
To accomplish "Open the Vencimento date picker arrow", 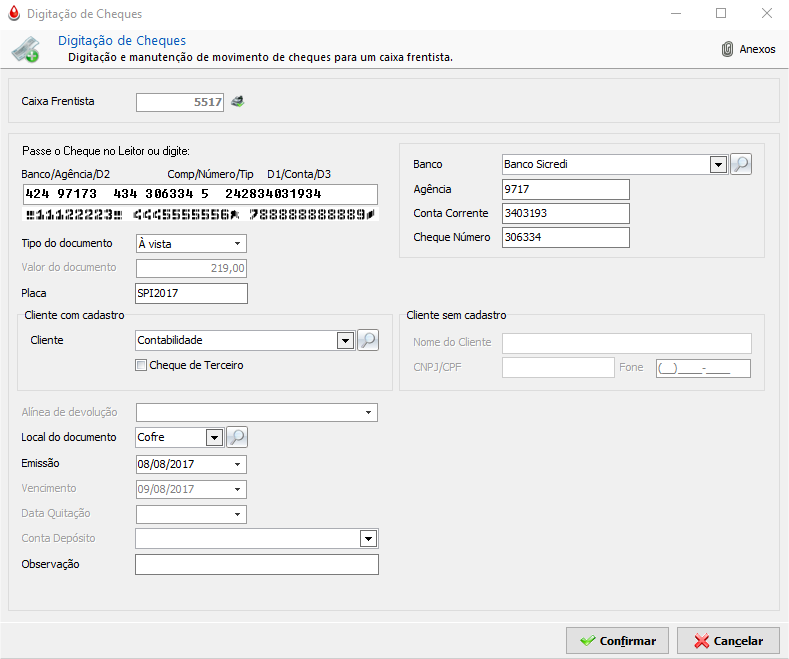I will click(x=238, y=489).
